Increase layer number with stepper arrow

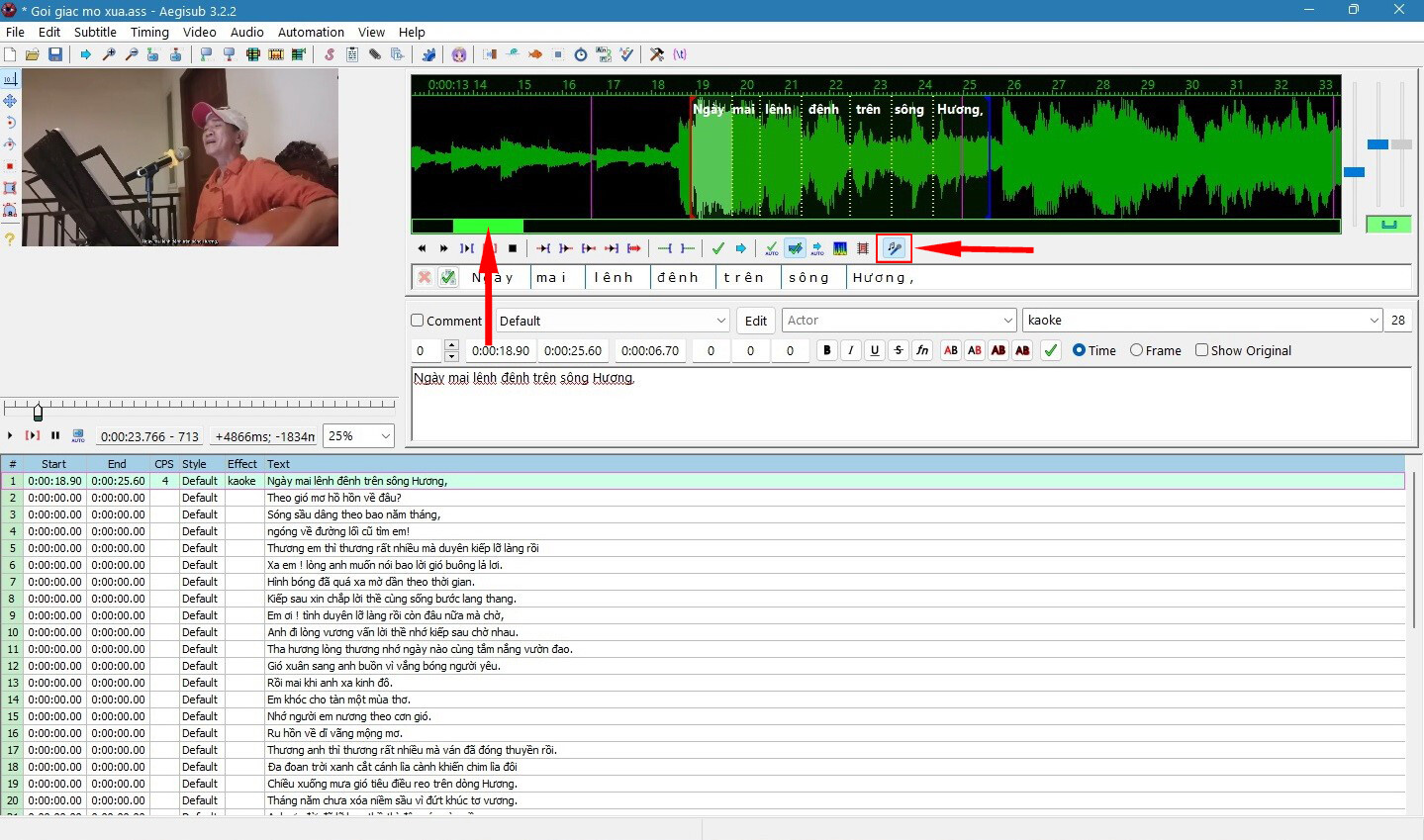coord(451,345)
